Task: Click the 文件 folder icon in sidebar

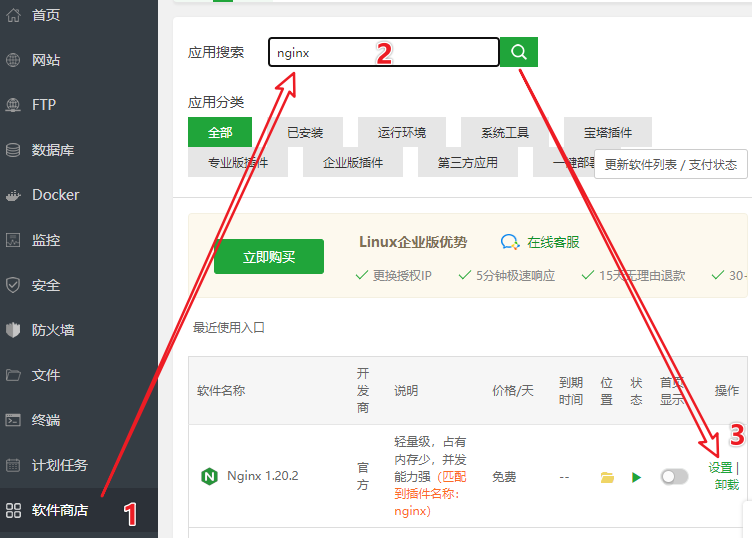Action: point(13,375)
